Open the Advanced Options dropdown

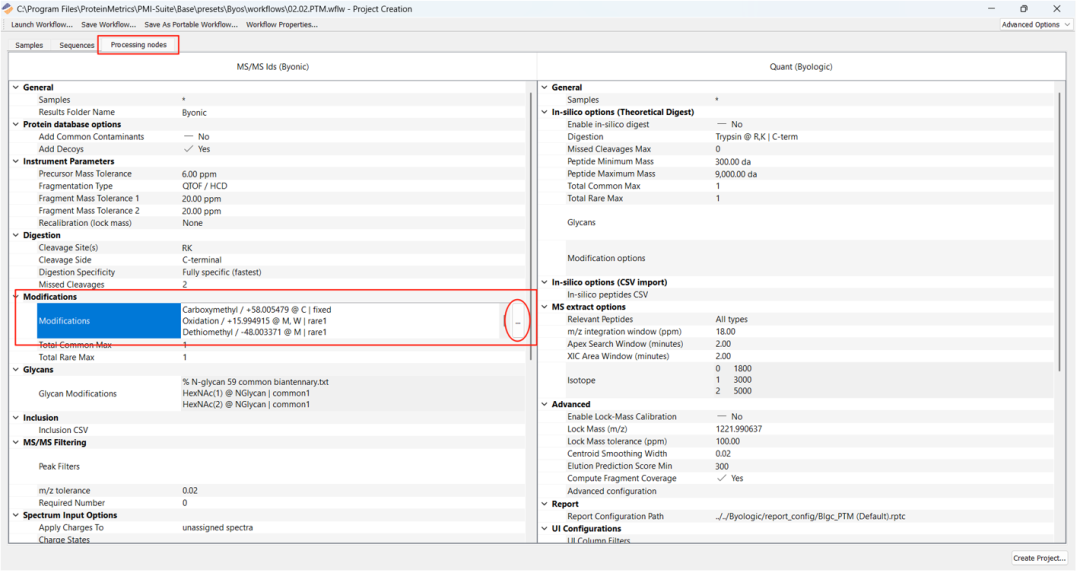(1035, 25)
